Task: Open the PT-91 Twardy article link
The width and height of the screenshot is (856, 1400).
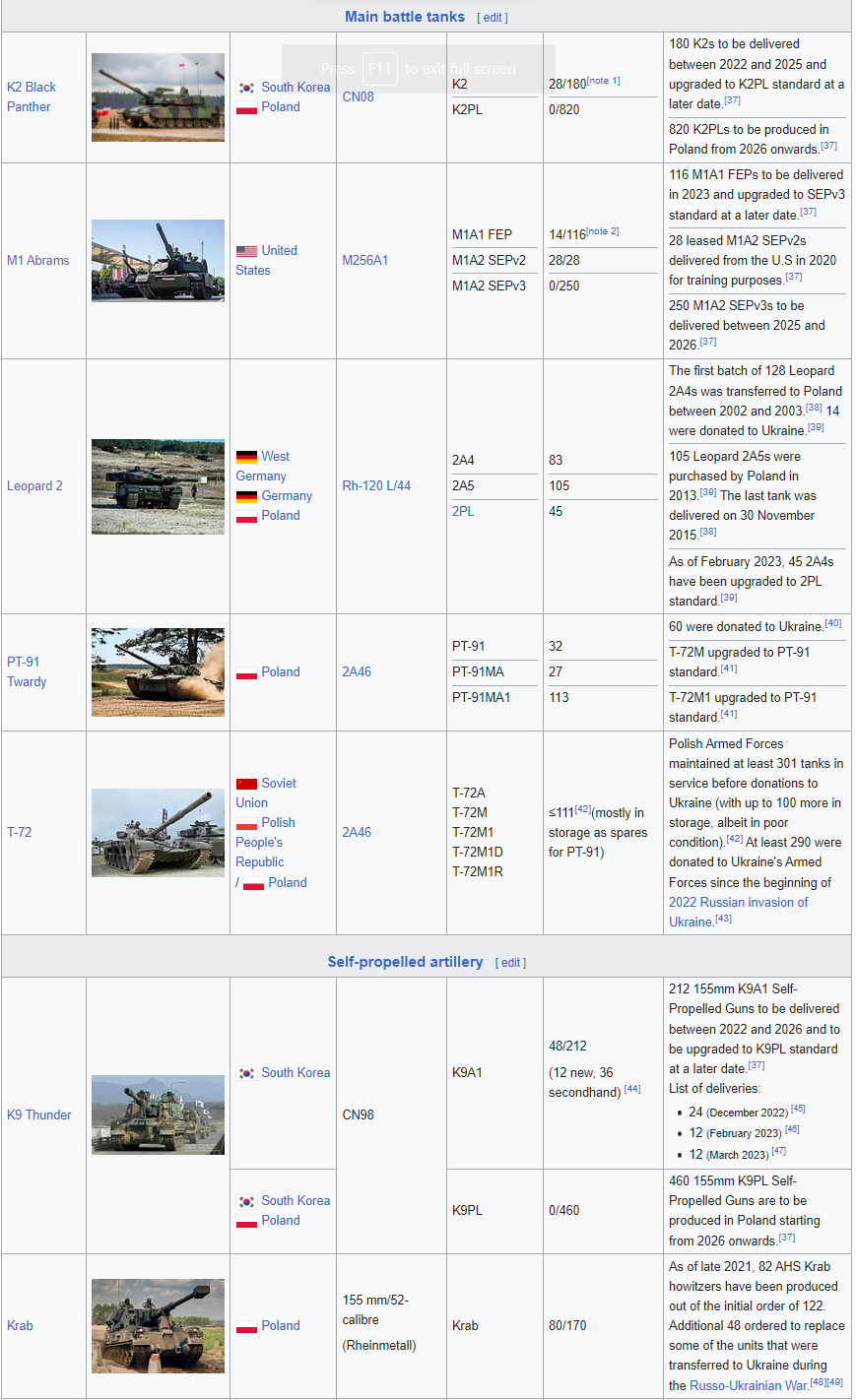Action: pos(27,671)
